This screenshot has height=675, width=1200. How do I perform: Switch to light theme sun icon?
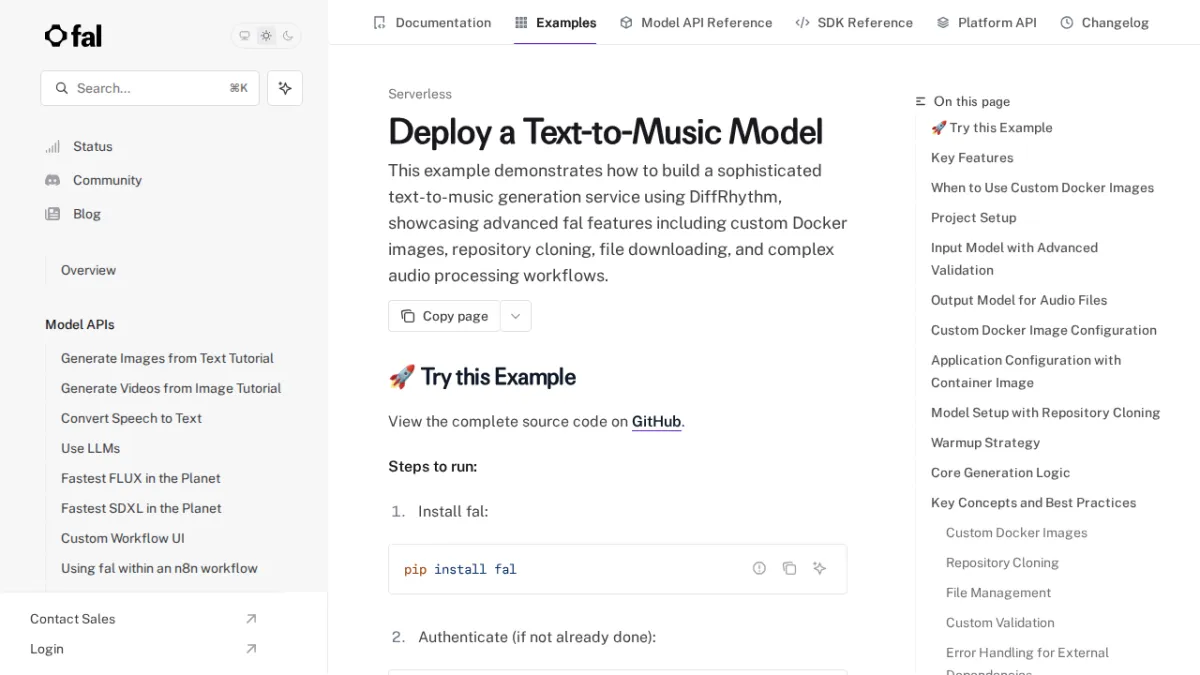266,36
